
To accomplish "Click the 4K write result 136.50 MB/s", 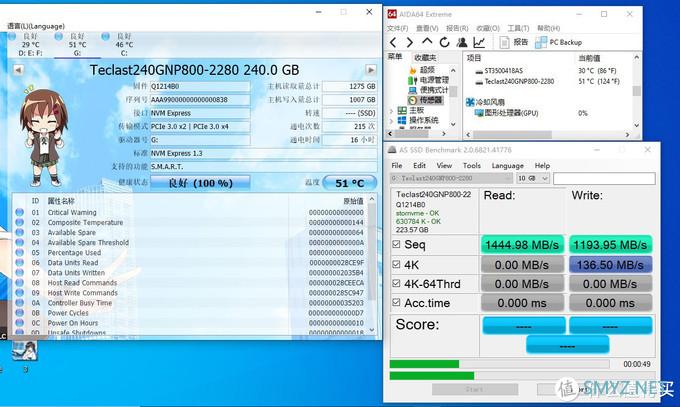I will point(610,265).
